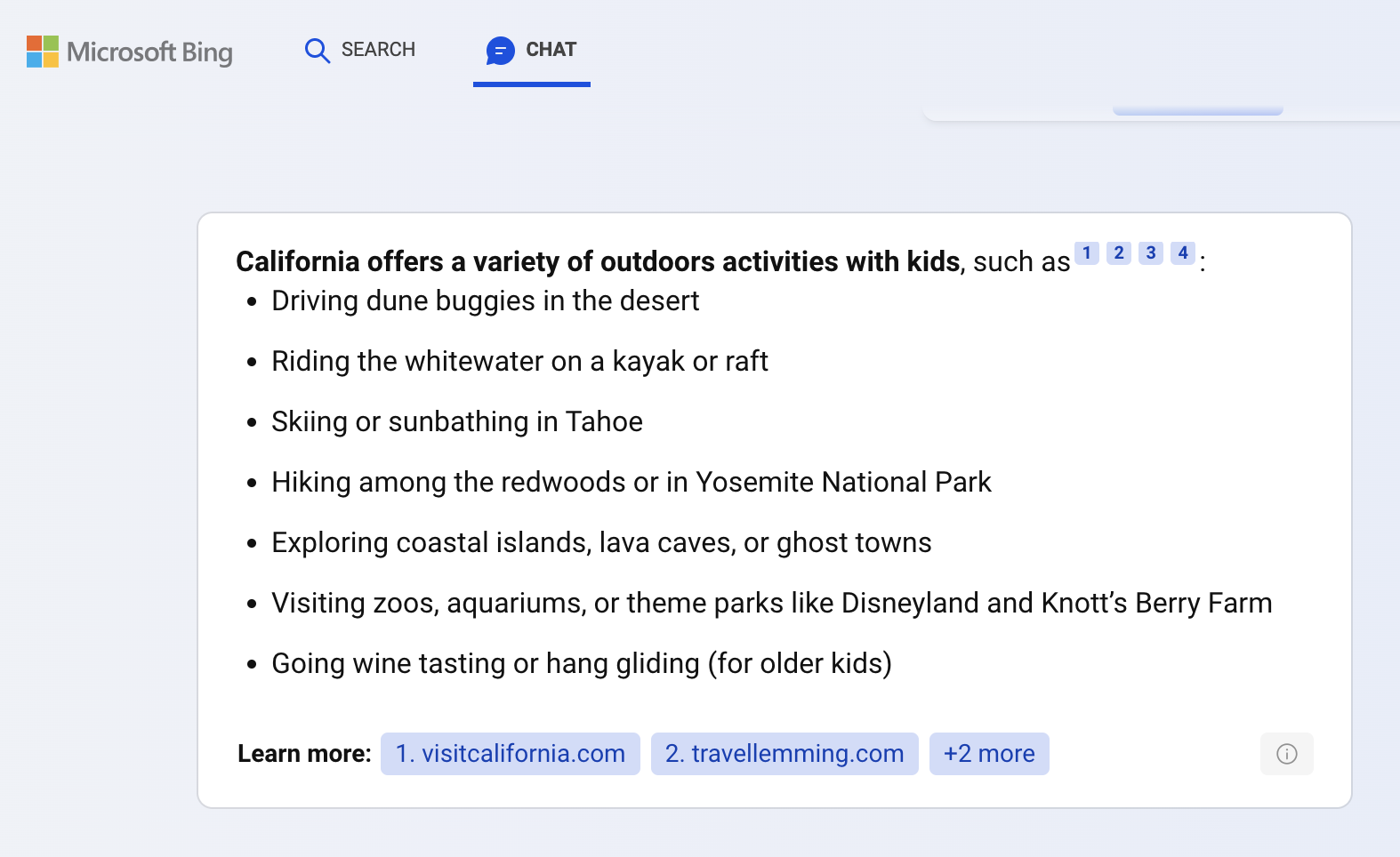Open the info icon near Learn more
Screen dimensions: 1400x857
pos(1287,754)
